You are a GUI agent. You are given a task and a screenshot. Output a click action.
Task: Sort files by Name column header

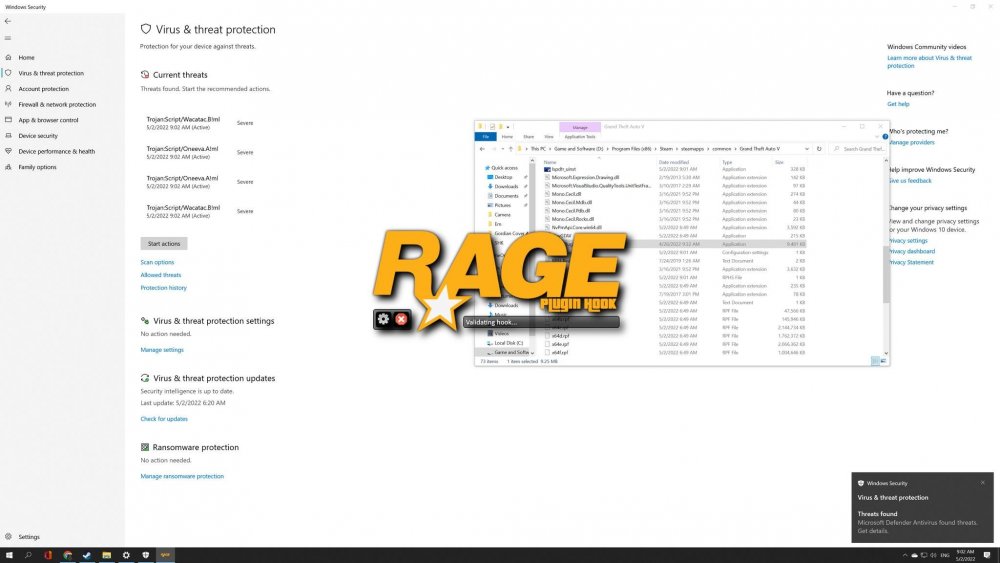[x=550, y=162]
